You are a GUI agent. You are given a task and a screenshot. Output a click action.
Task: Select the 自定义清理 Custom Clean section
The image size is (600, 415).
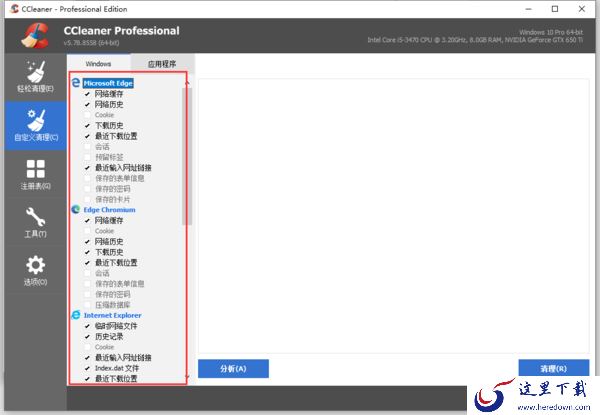point(35,125)
